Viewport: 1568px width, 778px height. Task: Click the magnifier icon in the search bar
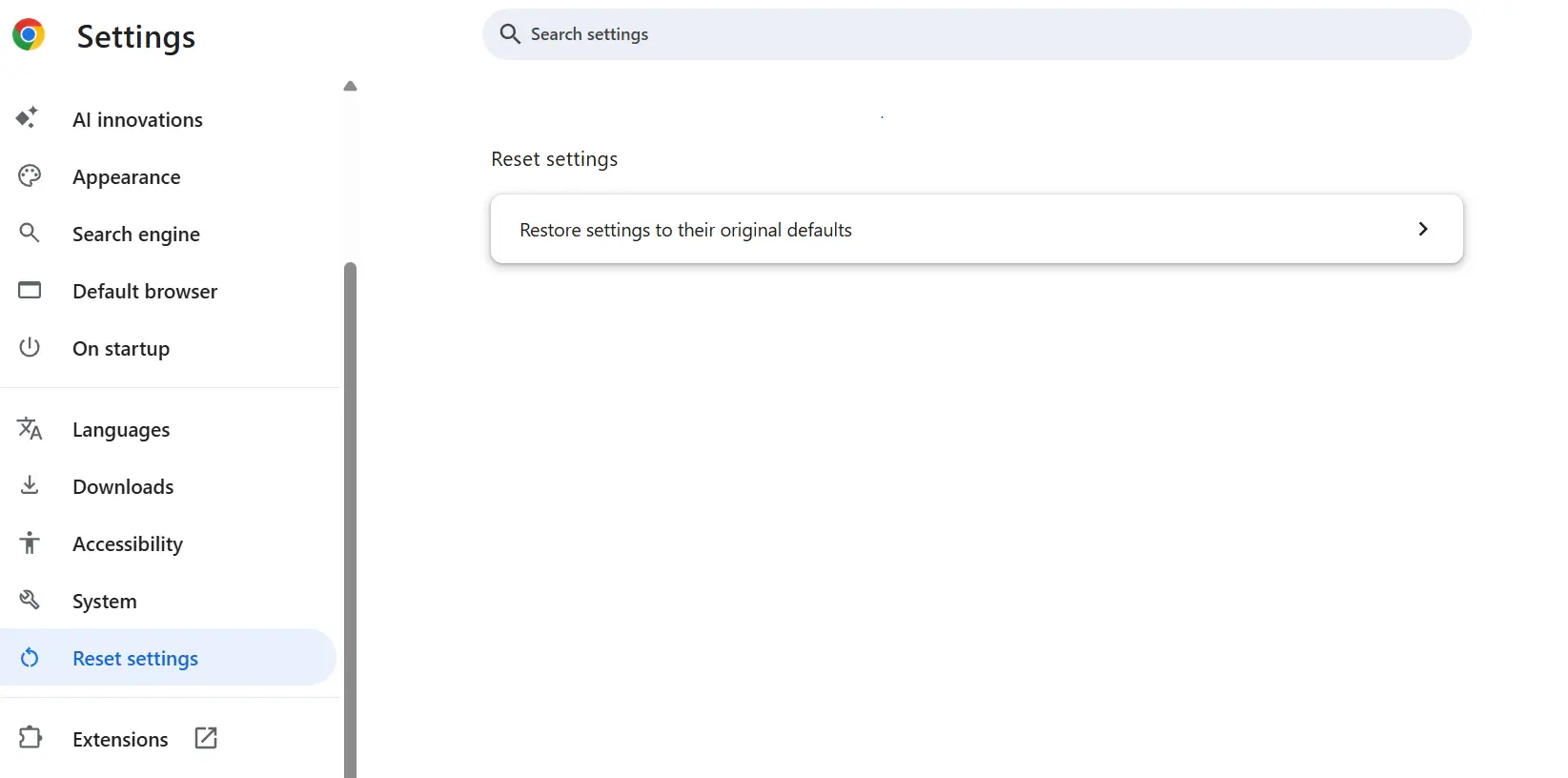coord(510,33)
